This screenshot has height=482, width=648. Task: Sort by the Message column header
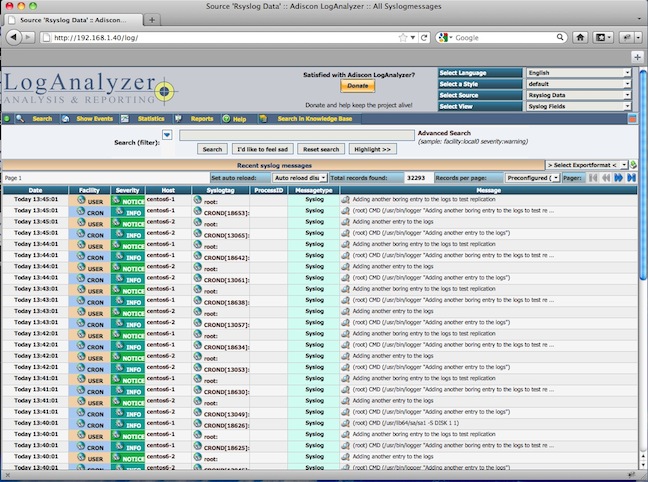(x=488, y=190)
